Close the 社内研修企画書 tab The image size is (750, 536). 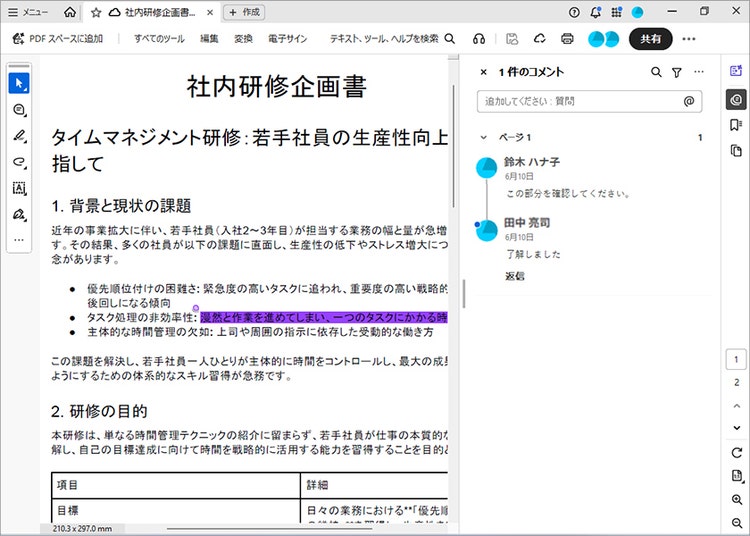click(210, 12)
